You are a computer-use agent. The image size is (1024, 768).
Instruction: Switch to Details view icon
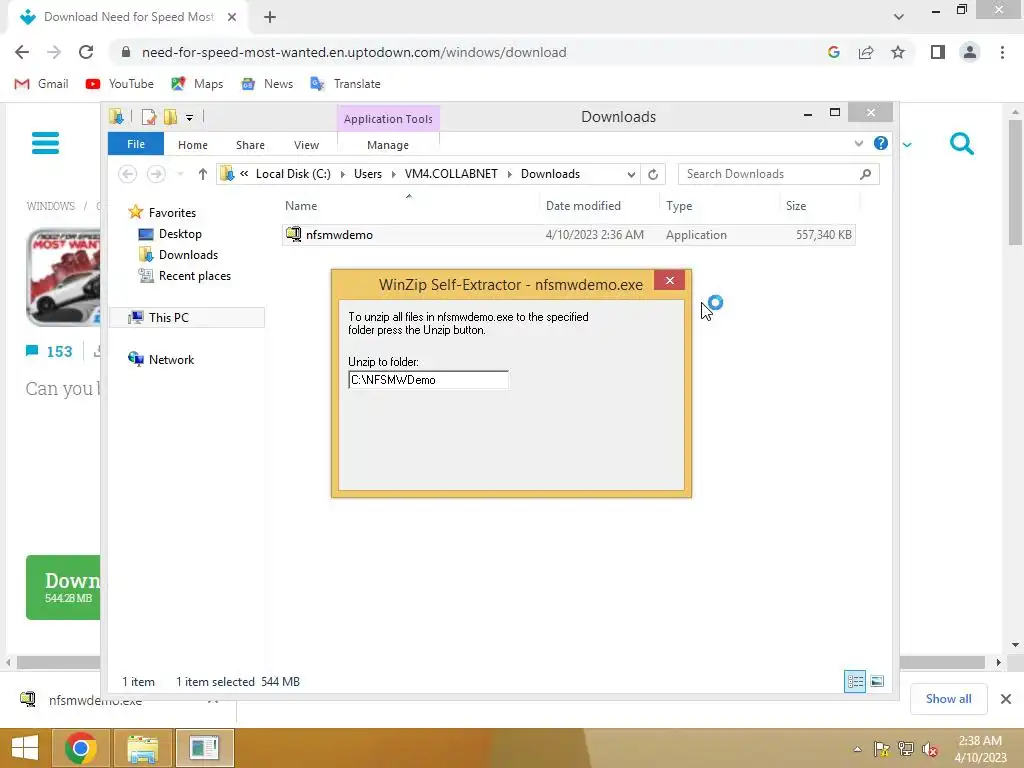pyautogui.click(x=855, y=681)
